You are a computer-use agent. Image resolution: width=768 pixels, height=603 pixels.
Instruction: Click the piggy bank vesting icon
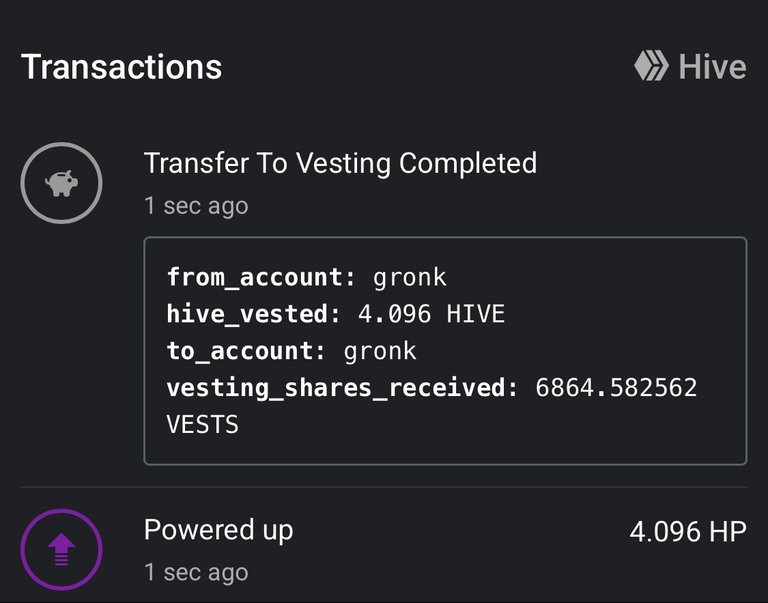tap(61, 183)
